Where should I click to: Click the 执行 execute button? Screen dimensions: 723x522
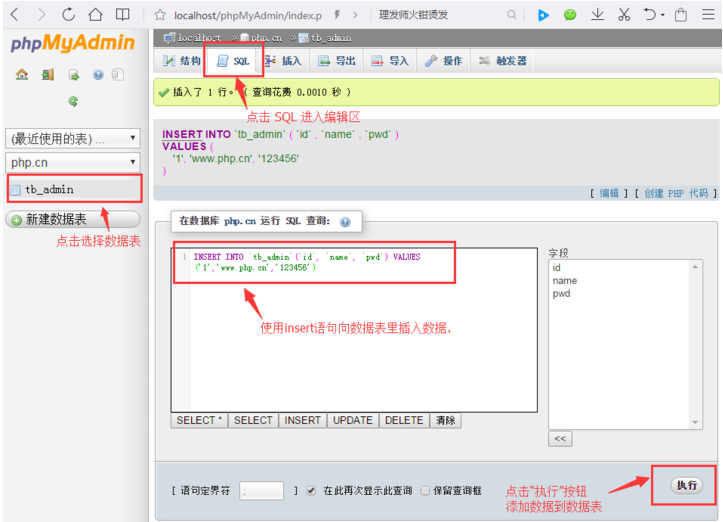point(687,485)
